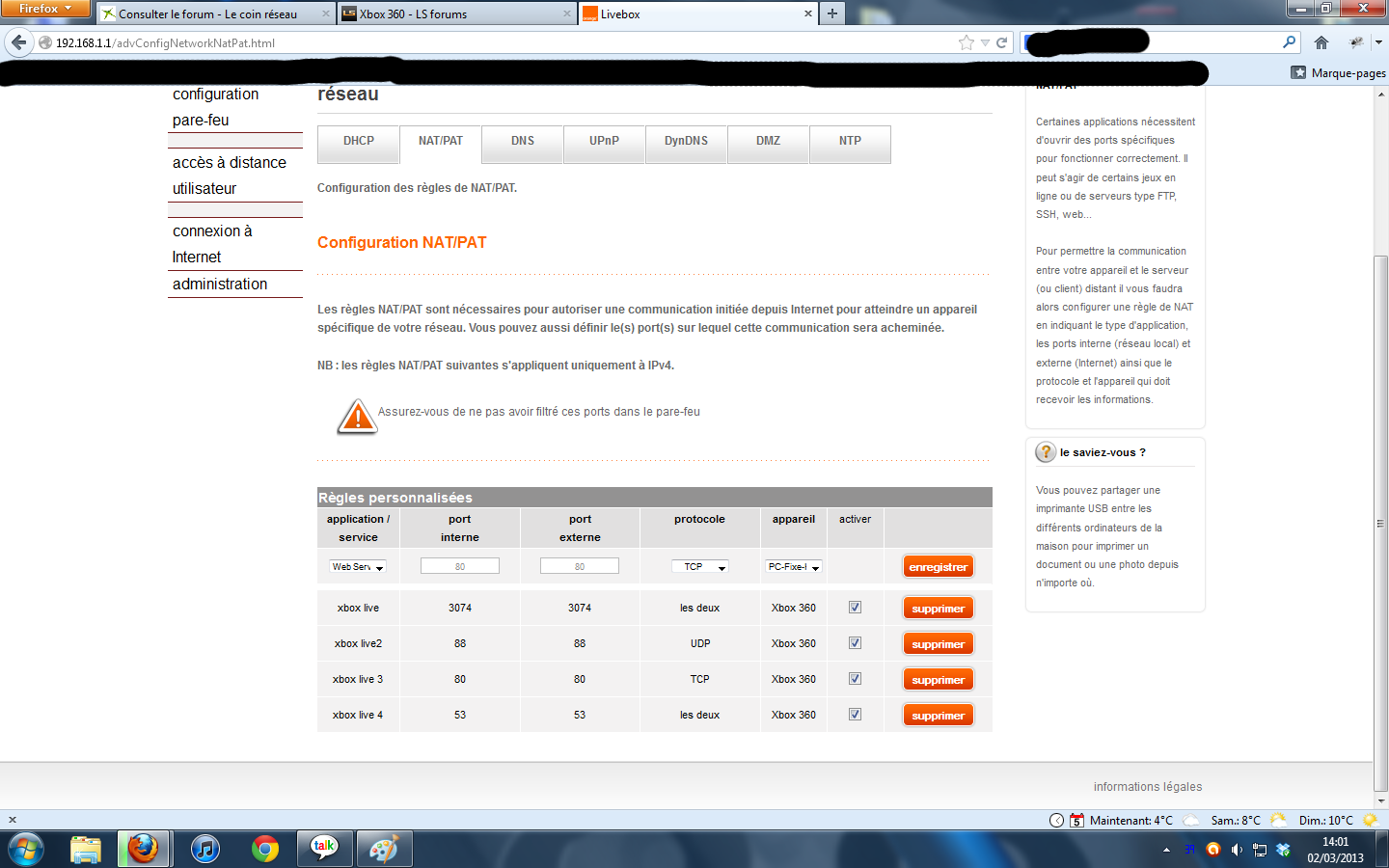
Task: Click the orange warning triangle icon
Action: pos(357,416)
